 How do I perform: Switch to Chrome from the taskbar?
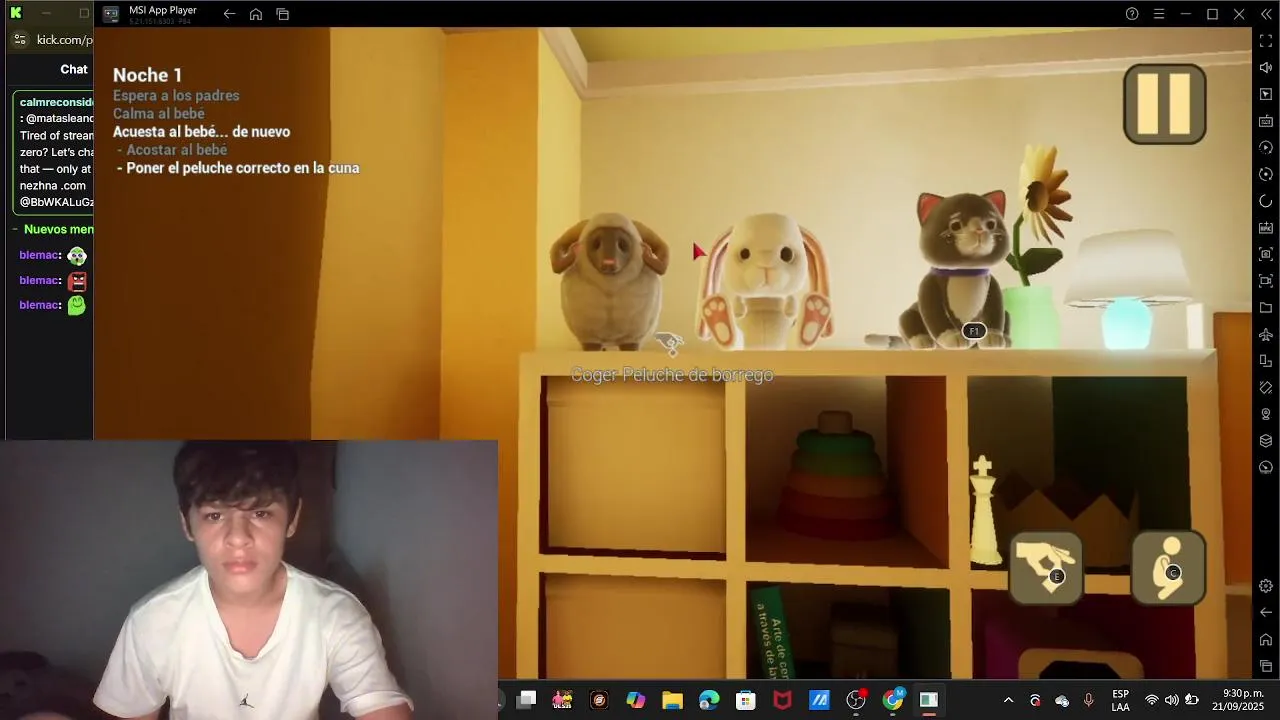point(893,699)
